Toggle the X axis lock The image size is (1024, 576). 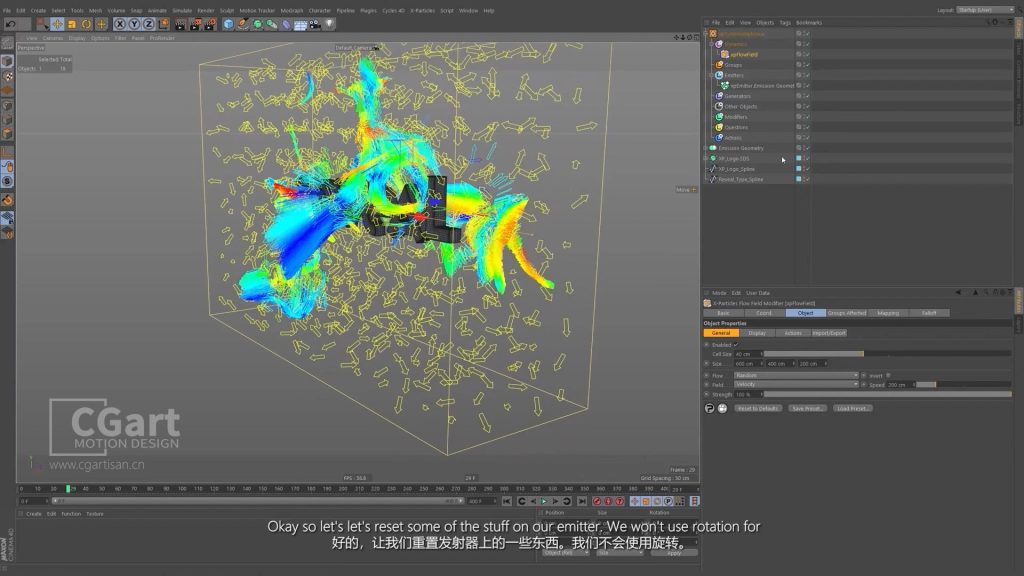pyautogui.click(x=120, y=24)
